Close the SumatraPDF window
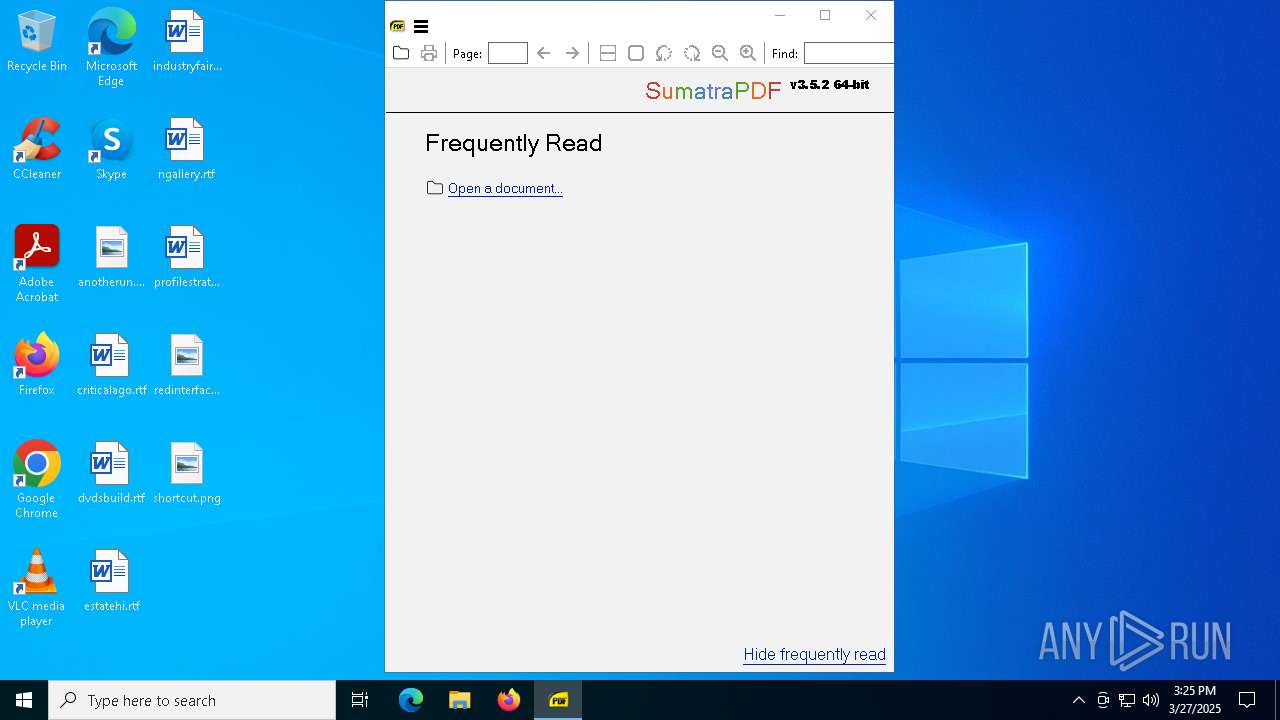Viewport: 1280px width, 720px height. [x=871, y=15]
